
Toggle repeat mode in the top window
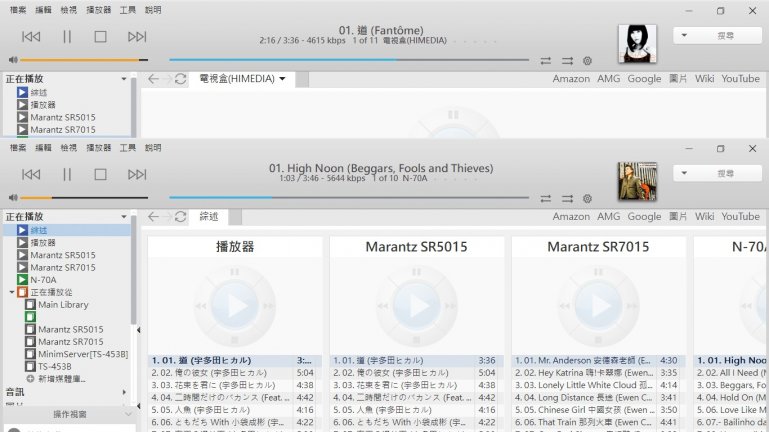coord(546,61)
